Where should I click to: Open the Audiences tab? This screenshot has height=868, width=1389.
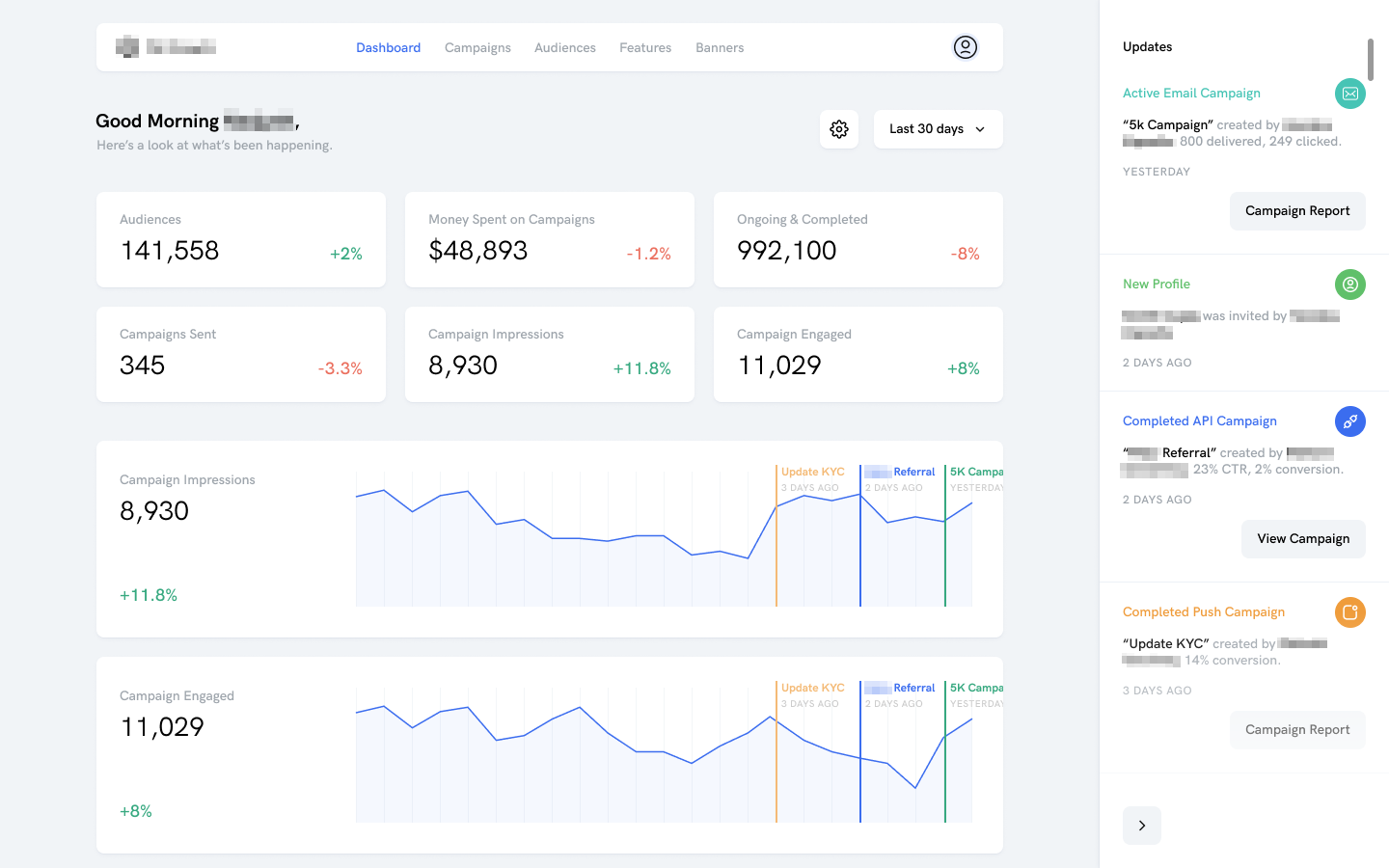[x=564, y=48]
